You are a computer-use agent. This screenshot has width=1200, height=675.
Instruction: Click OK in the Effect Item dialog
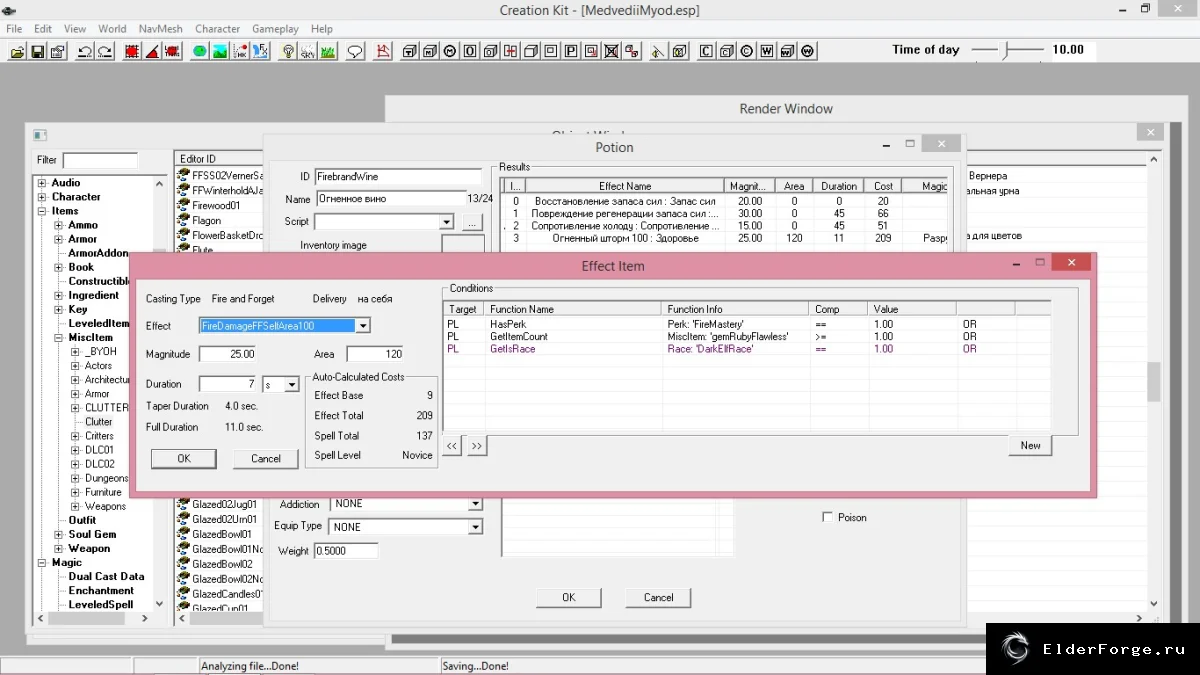point(183,459)
